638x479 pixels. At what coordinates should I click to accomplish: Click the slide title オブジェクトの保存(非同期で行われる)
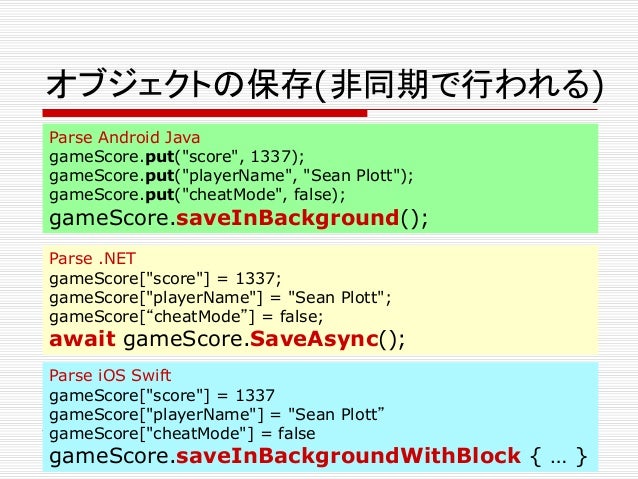[x=324, y=85]
